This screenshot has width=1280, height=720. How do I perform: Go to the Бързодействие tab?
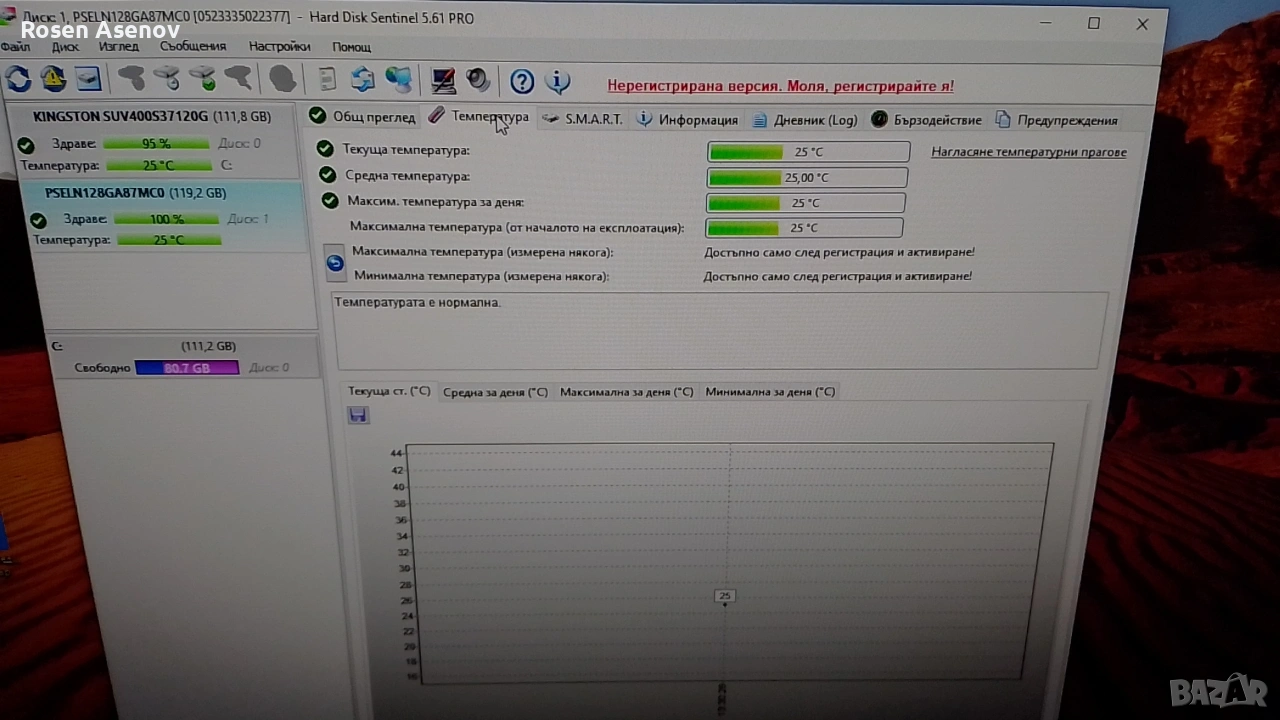click(x=926, y=120)
